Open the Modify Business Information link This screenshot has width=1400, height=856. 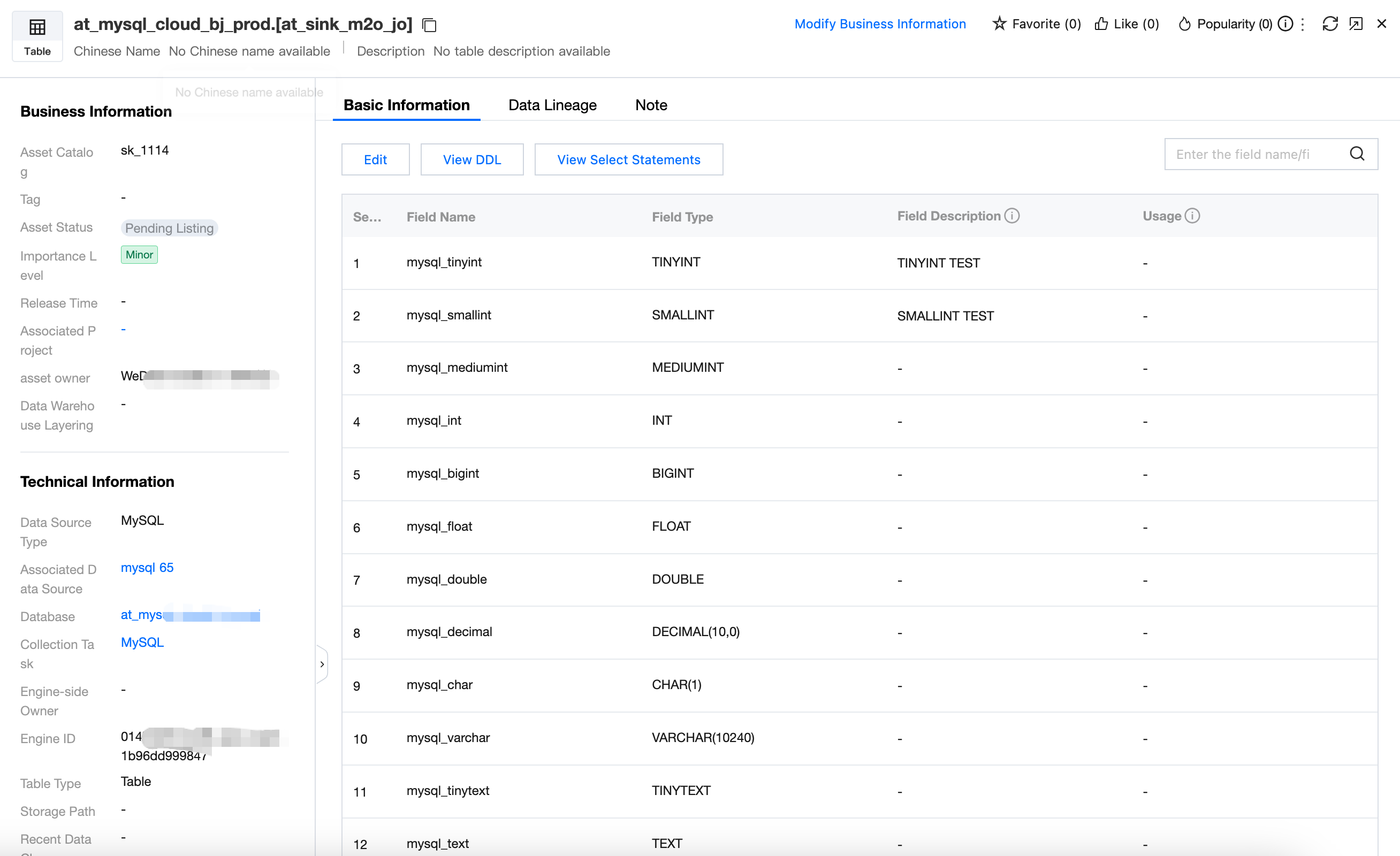tap(880, 24)
